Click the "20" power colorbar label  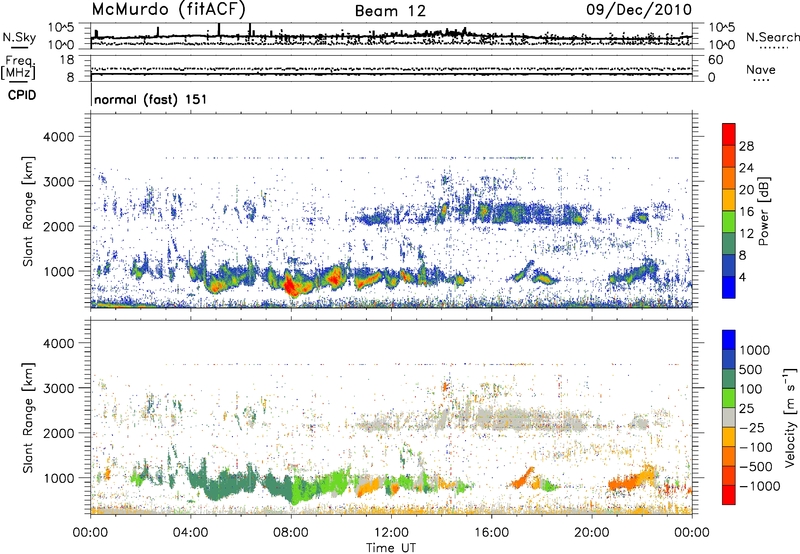point(746,190)
